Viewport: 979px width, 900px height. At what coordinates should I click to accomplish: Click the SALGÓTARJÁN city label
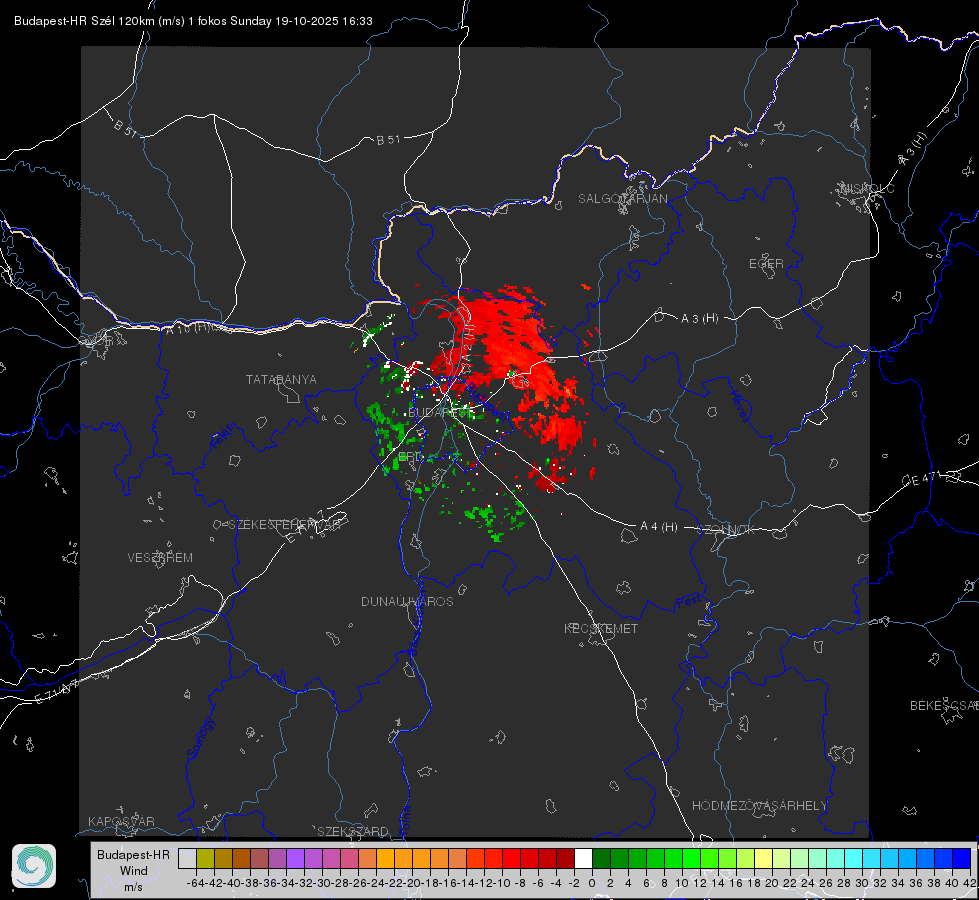click(x=622, y=199)
